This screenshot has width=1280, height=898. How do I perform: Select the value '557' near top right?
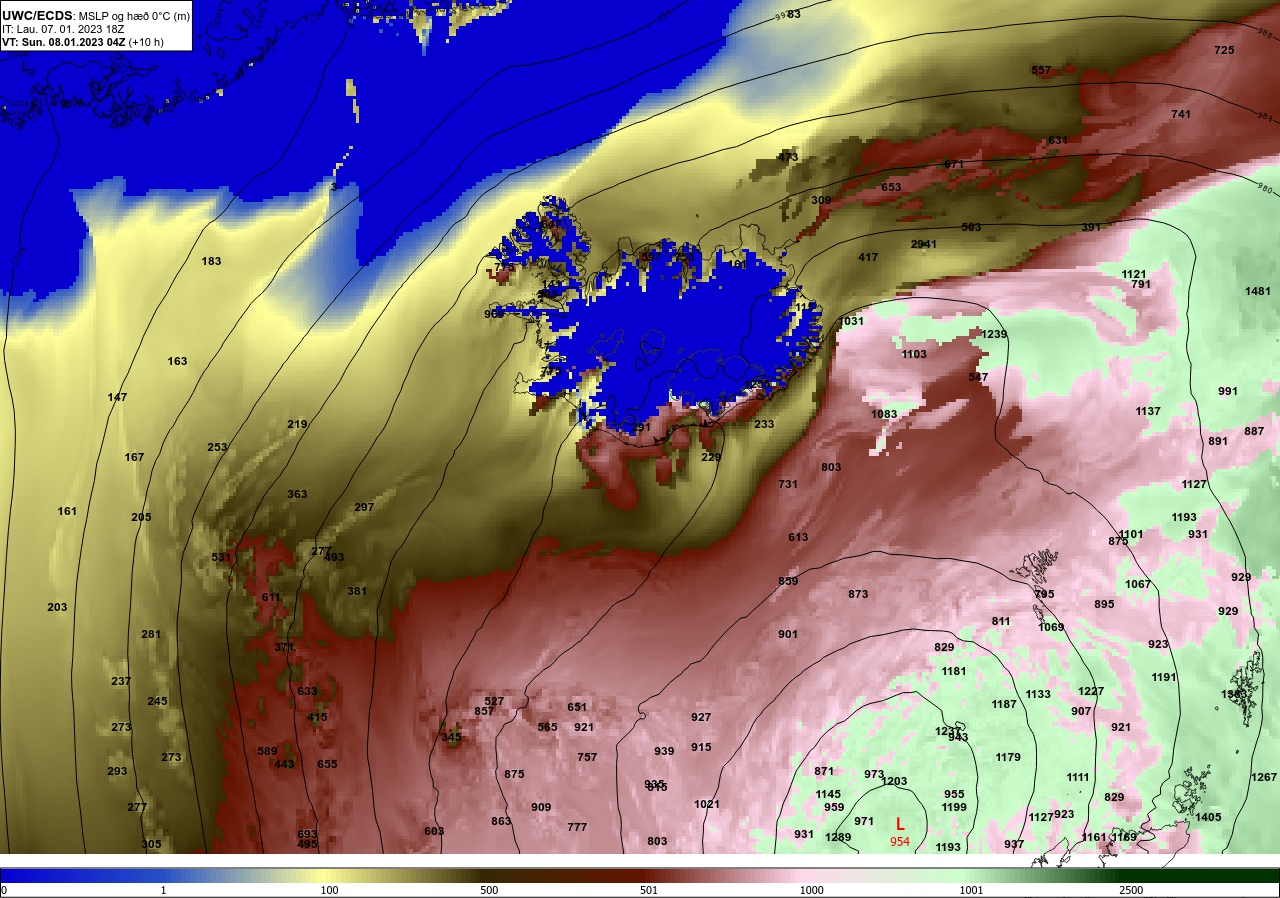[x=1041, y=70]
